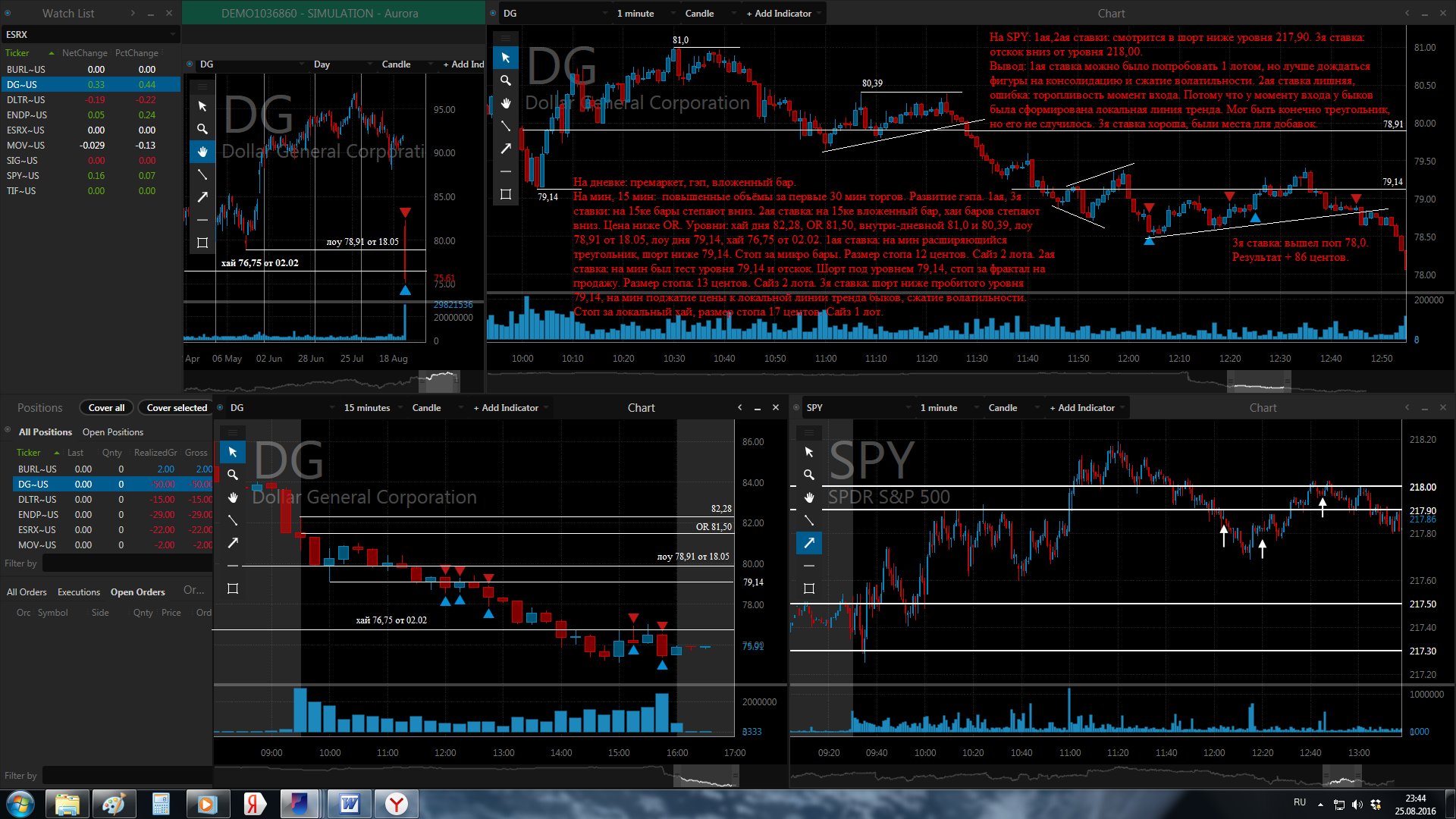Click RU language indicator in tray
The width and height of the screenshot is (1456, 819).
coord(1300,802)
